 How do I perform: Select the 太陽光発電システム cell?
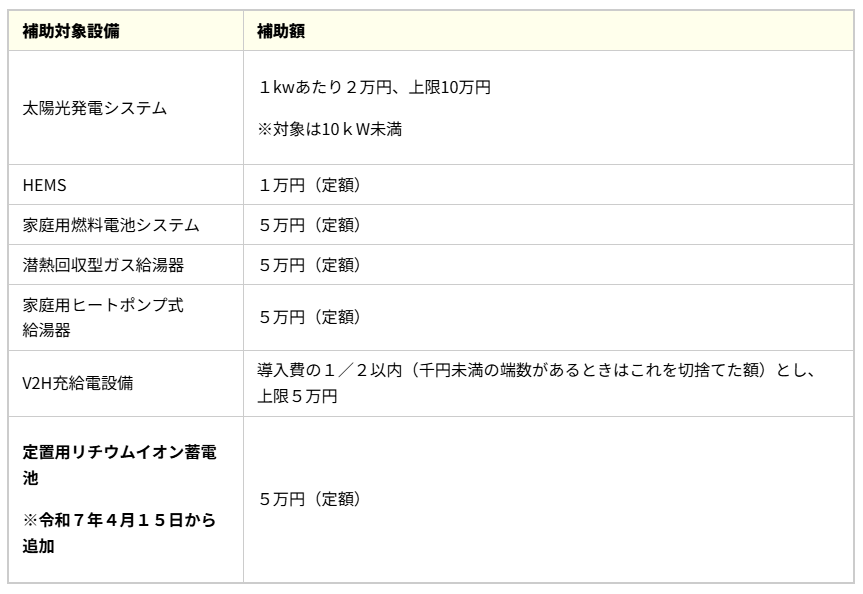click(x=95, y=109)
